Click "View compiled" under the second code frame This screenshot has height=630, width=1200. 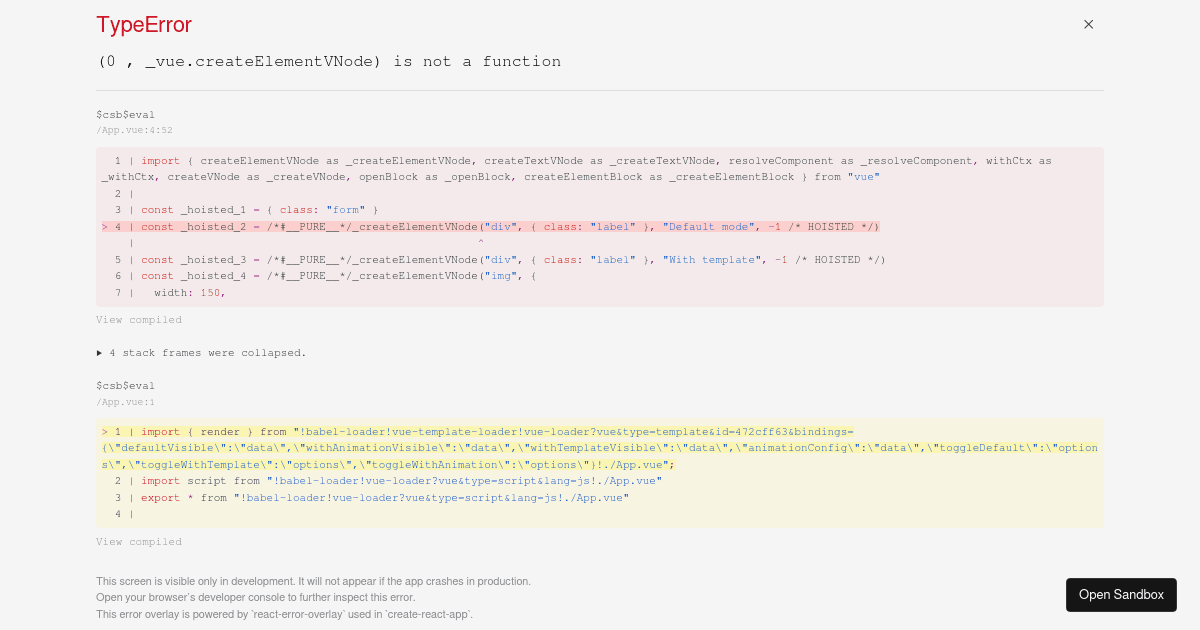[139, 541]
